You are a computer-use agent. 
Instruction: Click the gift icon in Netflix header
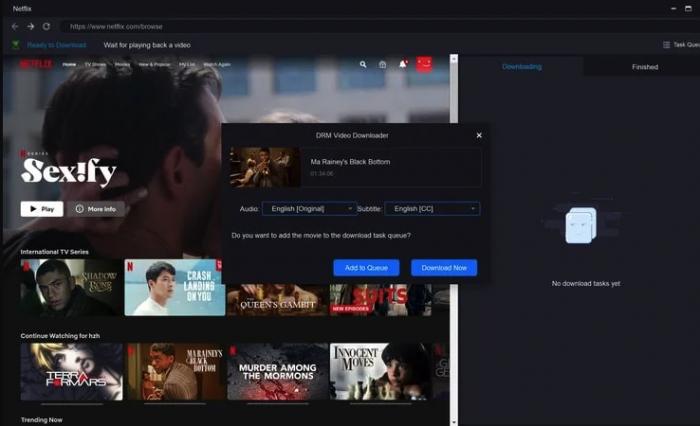point(383,65)
